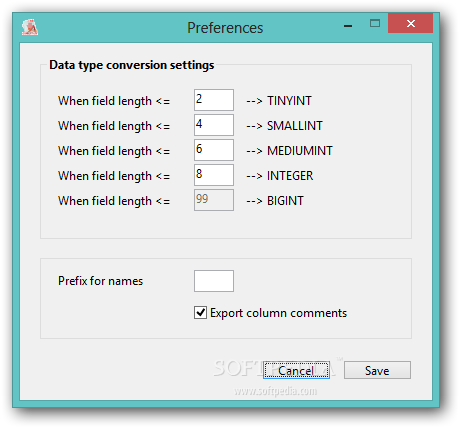Click the Export column comments label

click(x=278, y=313)
